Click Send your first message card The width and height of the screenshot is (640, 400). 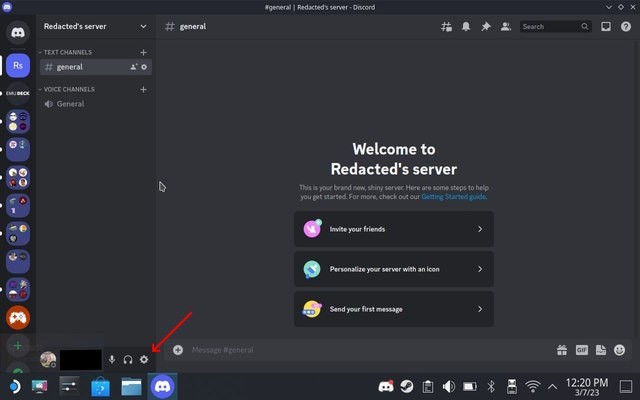394,309
